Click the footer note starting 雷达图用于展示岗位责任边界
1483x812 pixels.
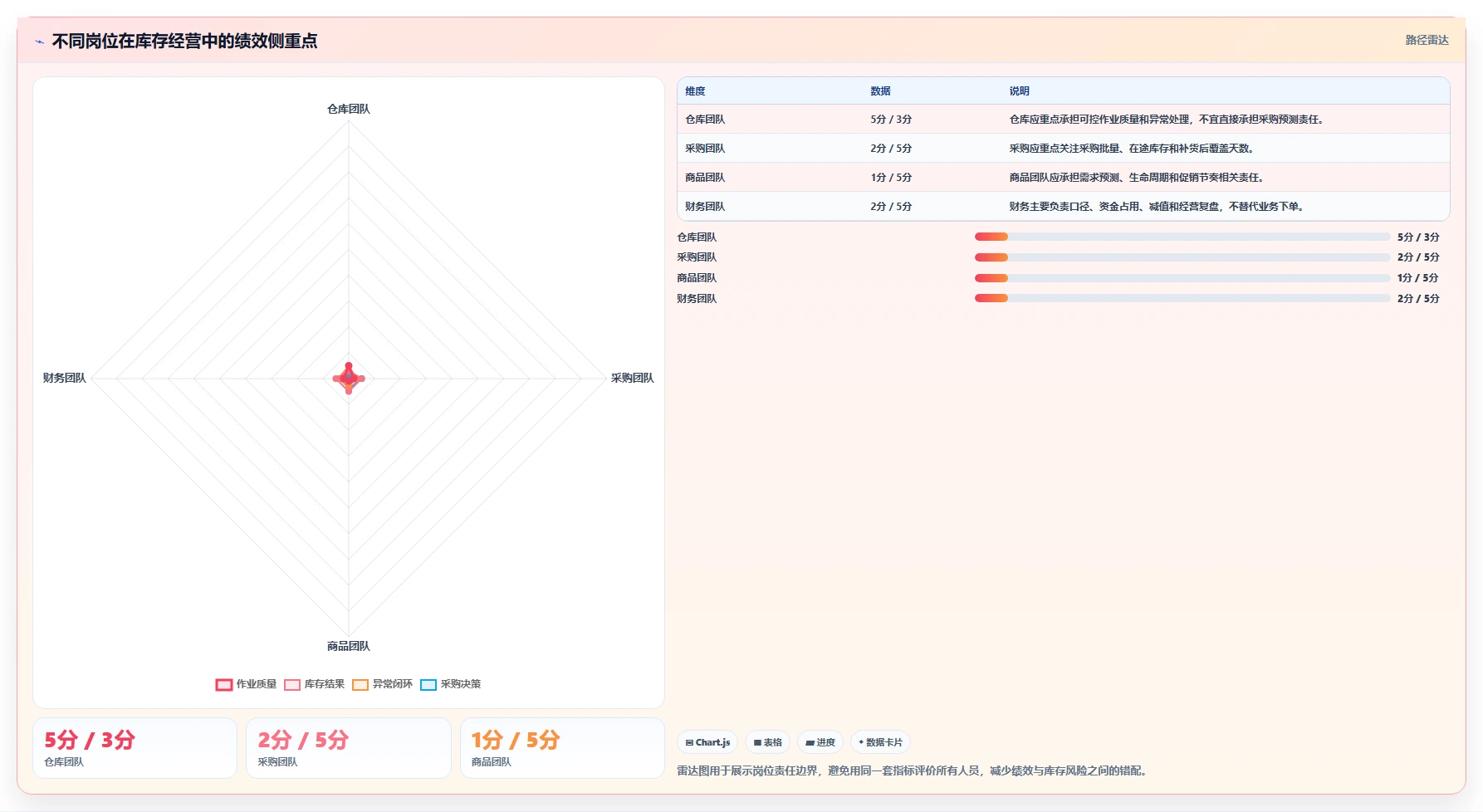point(913,771)
